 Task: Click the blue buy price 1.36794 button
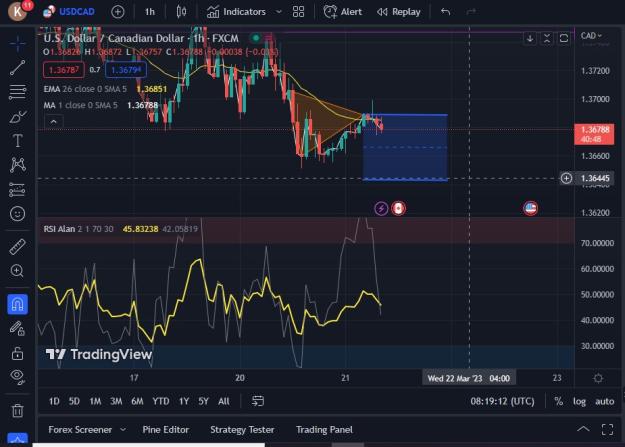click(126, 70)
